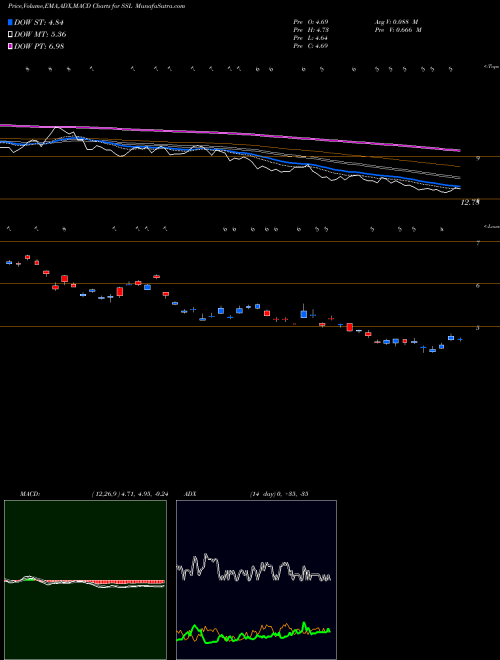Click the 'Pre C: 4.69' close value

311,46
